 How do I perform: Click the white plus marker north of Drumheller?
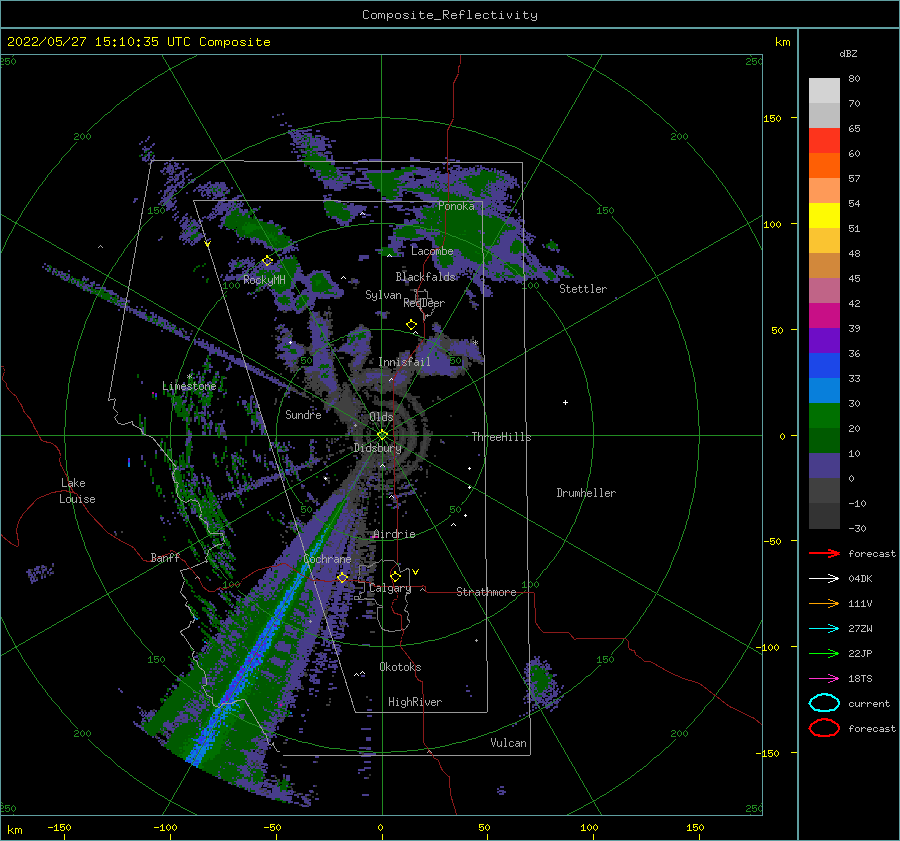(565, 402)
